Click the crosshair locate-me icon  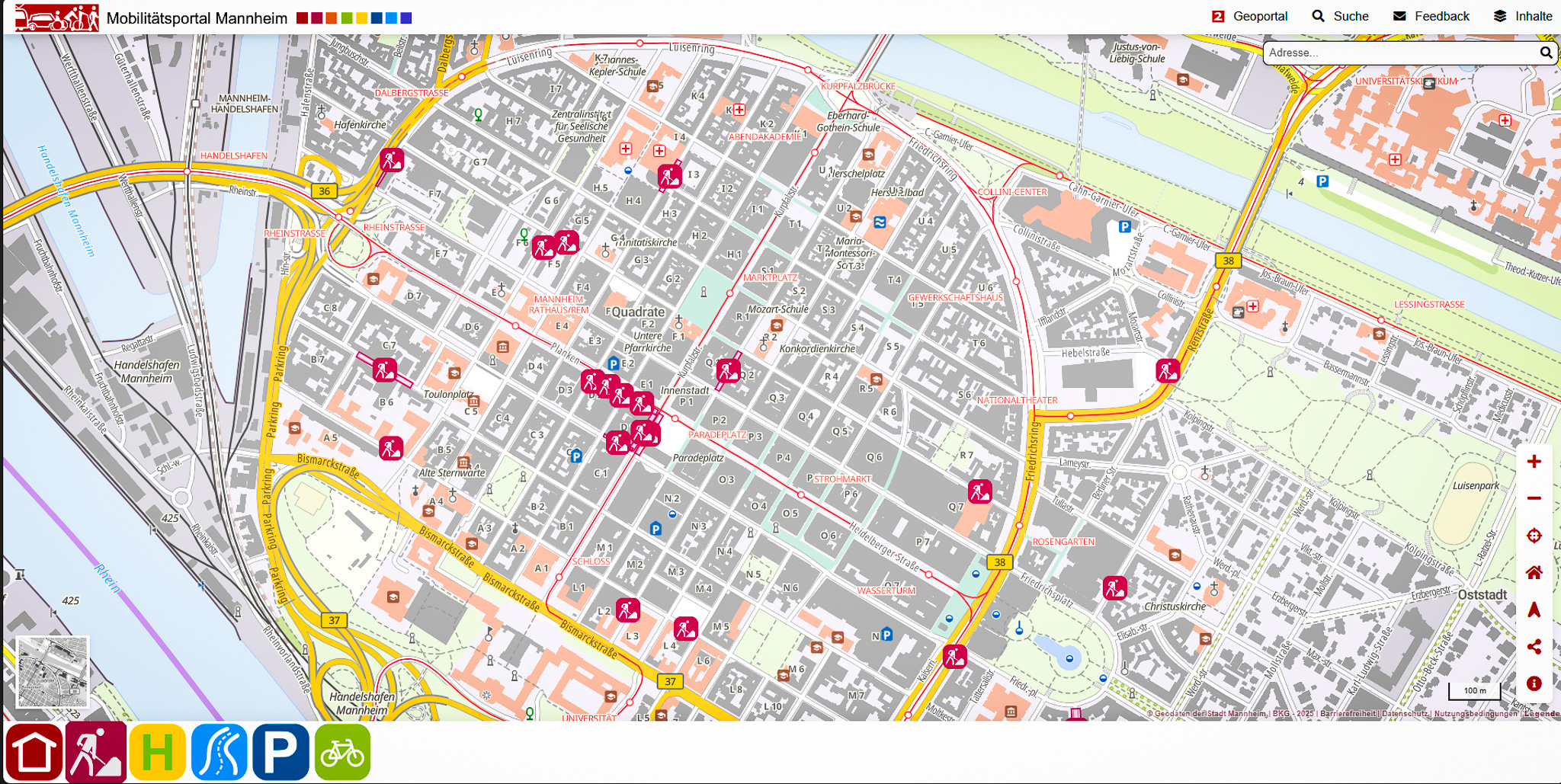tap(1534, 536)
